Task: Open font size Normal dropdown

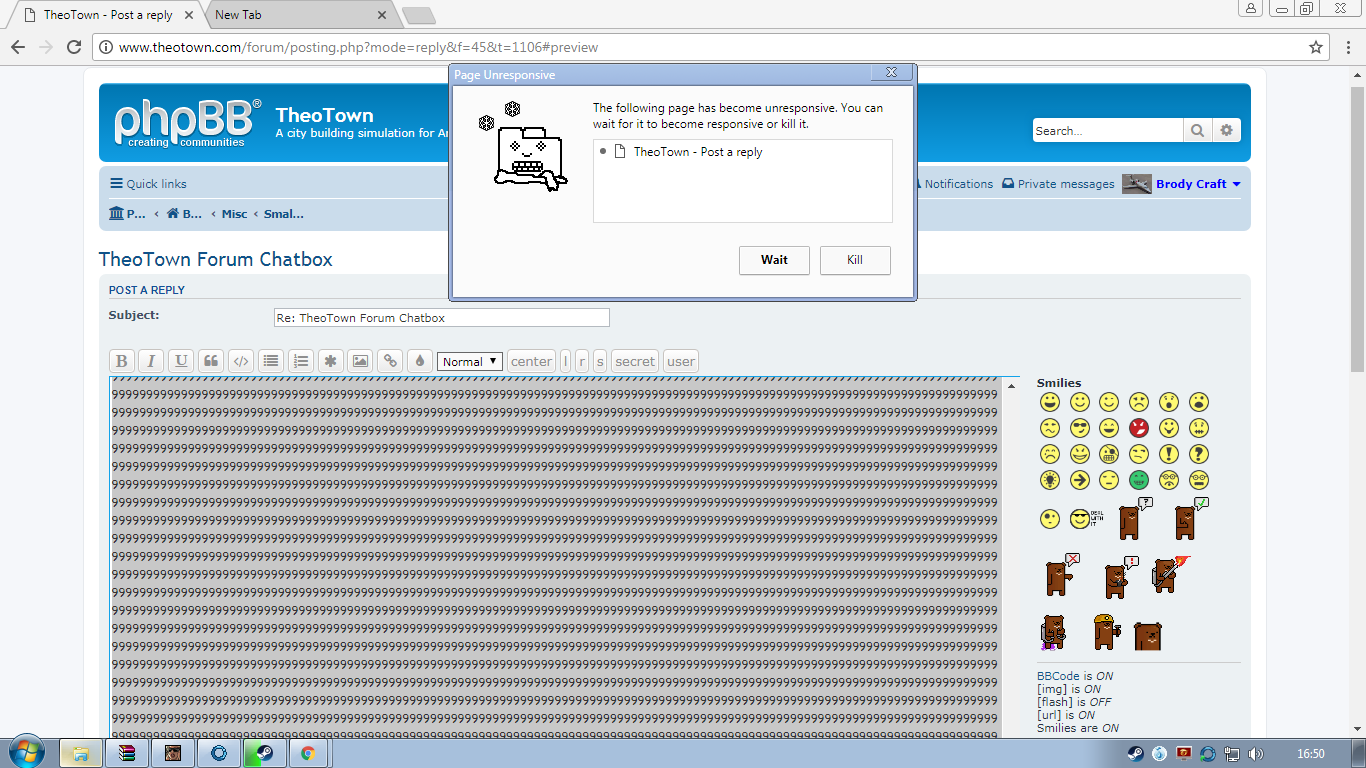Action: (x=470, y=361)
